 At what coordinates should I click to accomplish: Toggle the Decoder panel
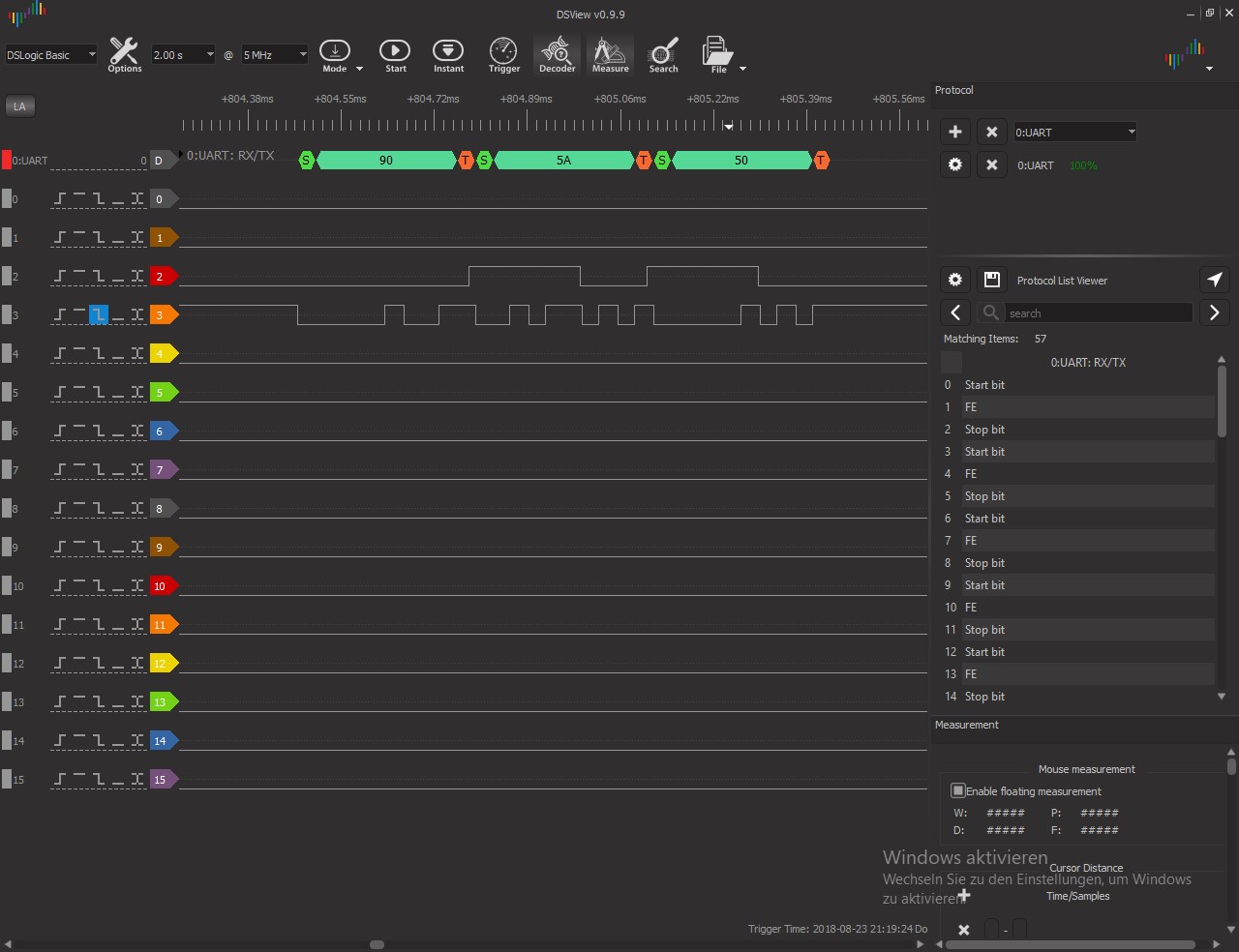[557, 55]
